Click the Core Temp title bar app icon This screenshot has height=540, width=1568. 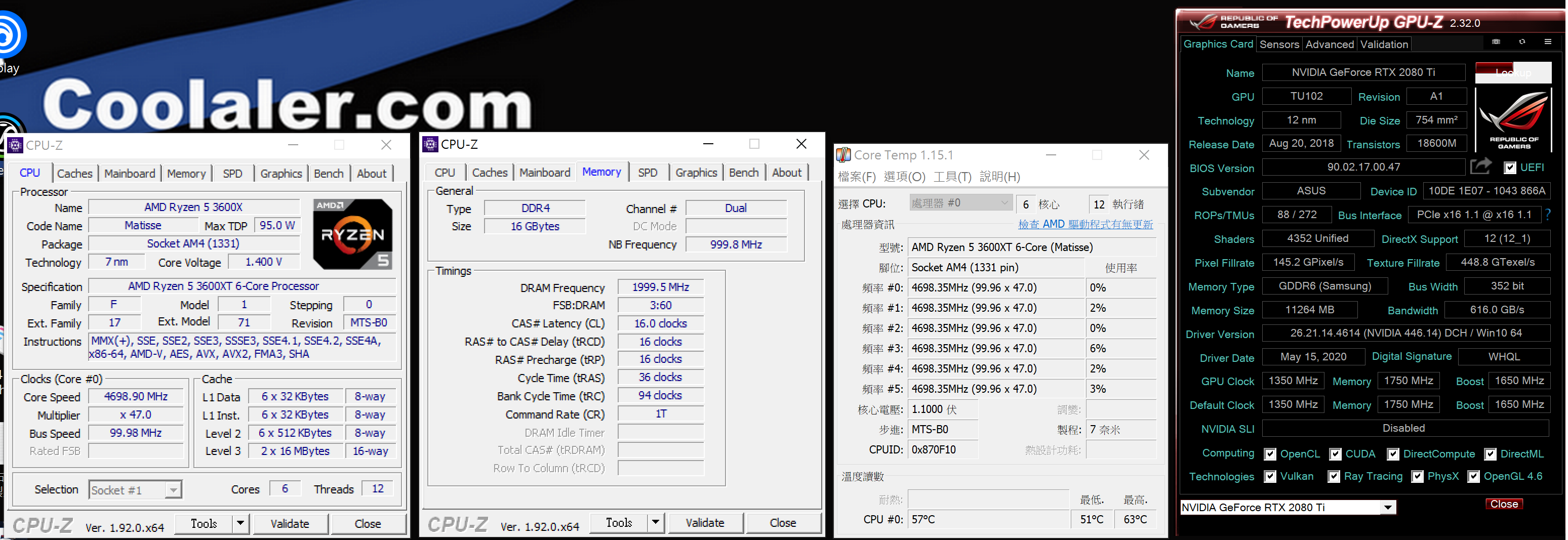[x=843, y=155]
